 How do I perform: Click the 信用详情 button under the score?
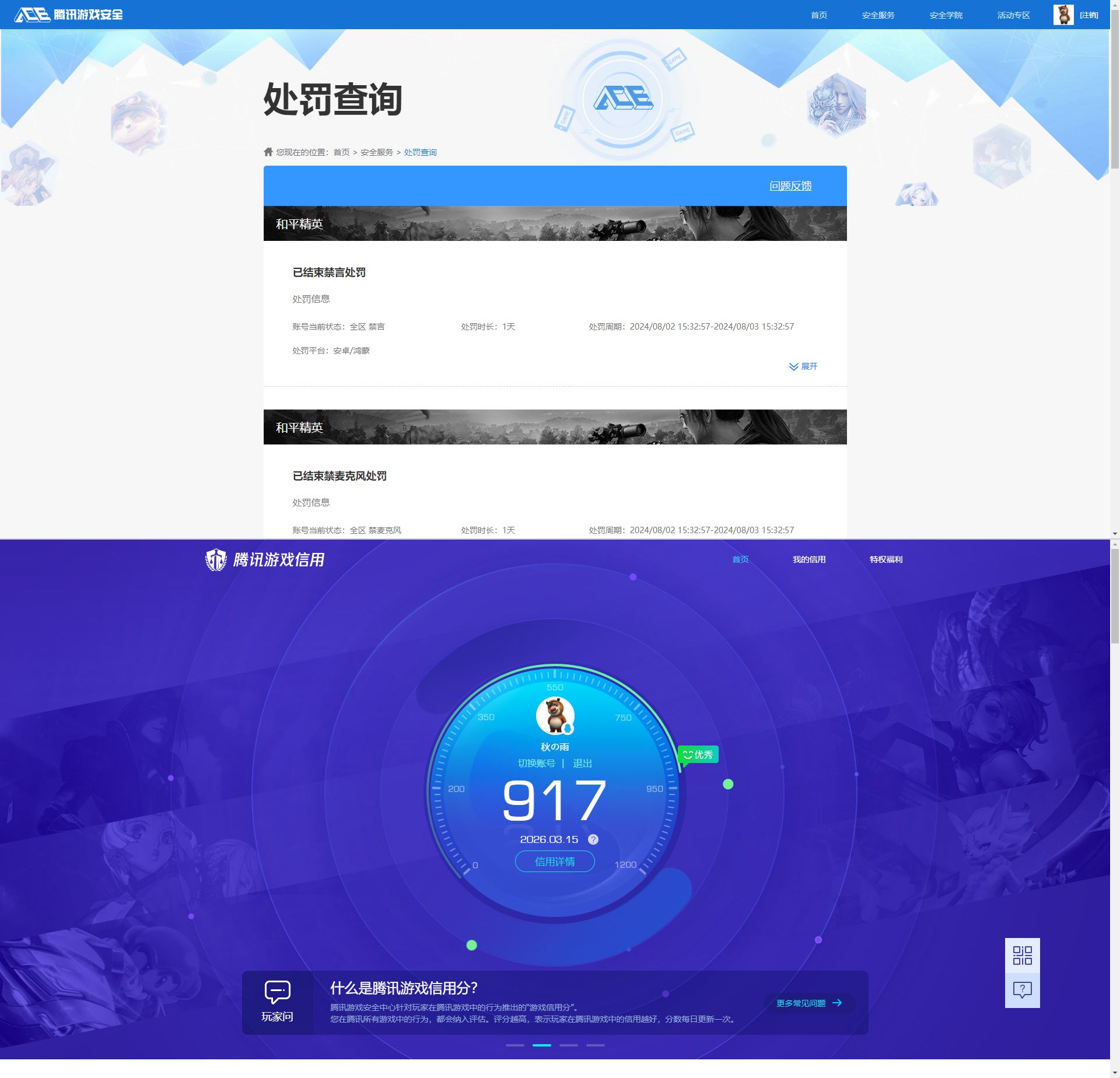554,862
